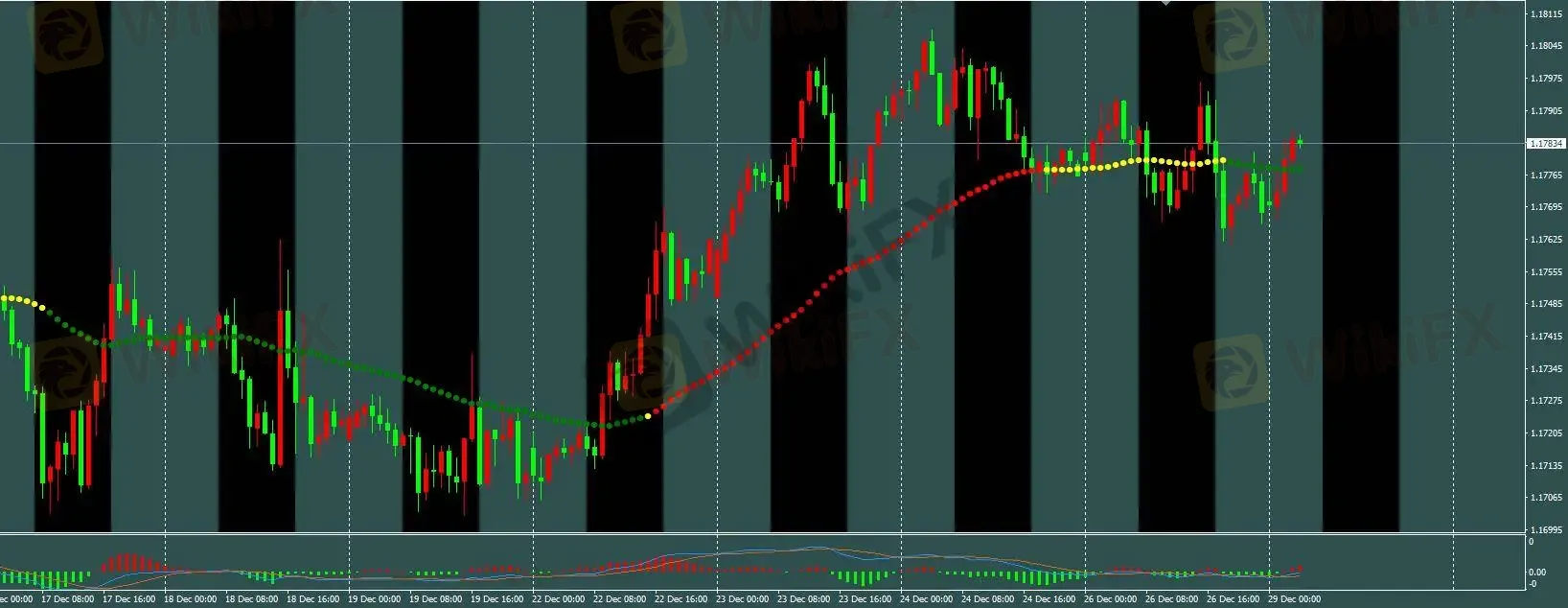Click the 24 Dec 00:00 time label
Screen dimensions: 1568x608
coord(926,599)
